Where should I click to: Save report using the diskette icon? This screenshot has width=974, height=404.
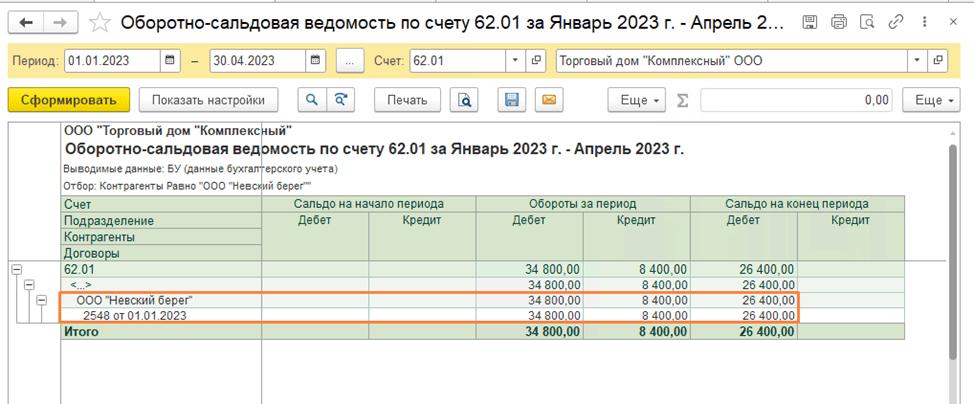coord(511,100)
